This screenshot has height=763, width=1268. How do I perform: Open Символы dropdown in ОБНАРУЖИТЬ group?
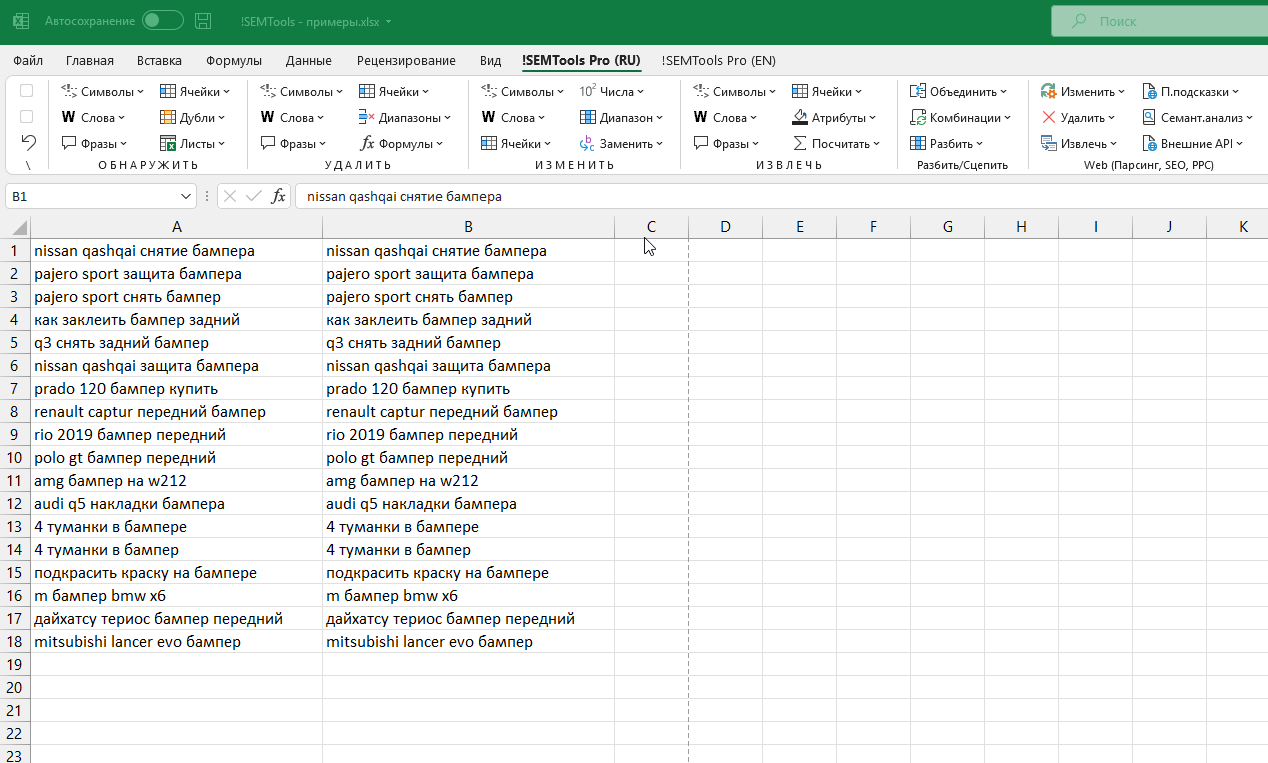[103, 91]
